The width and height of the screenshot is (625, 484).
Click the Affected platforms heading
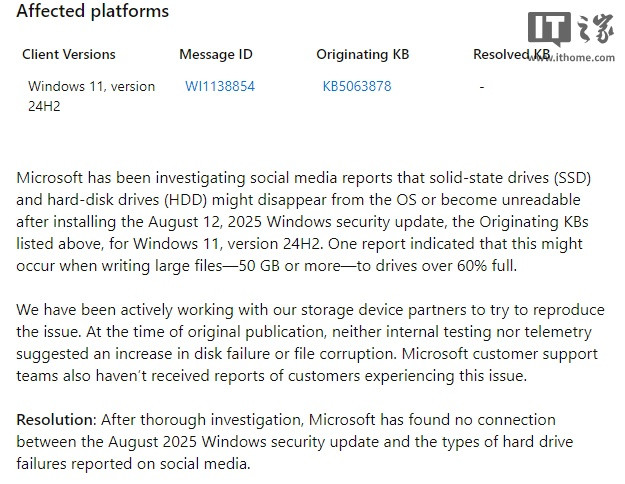[93, 12]
